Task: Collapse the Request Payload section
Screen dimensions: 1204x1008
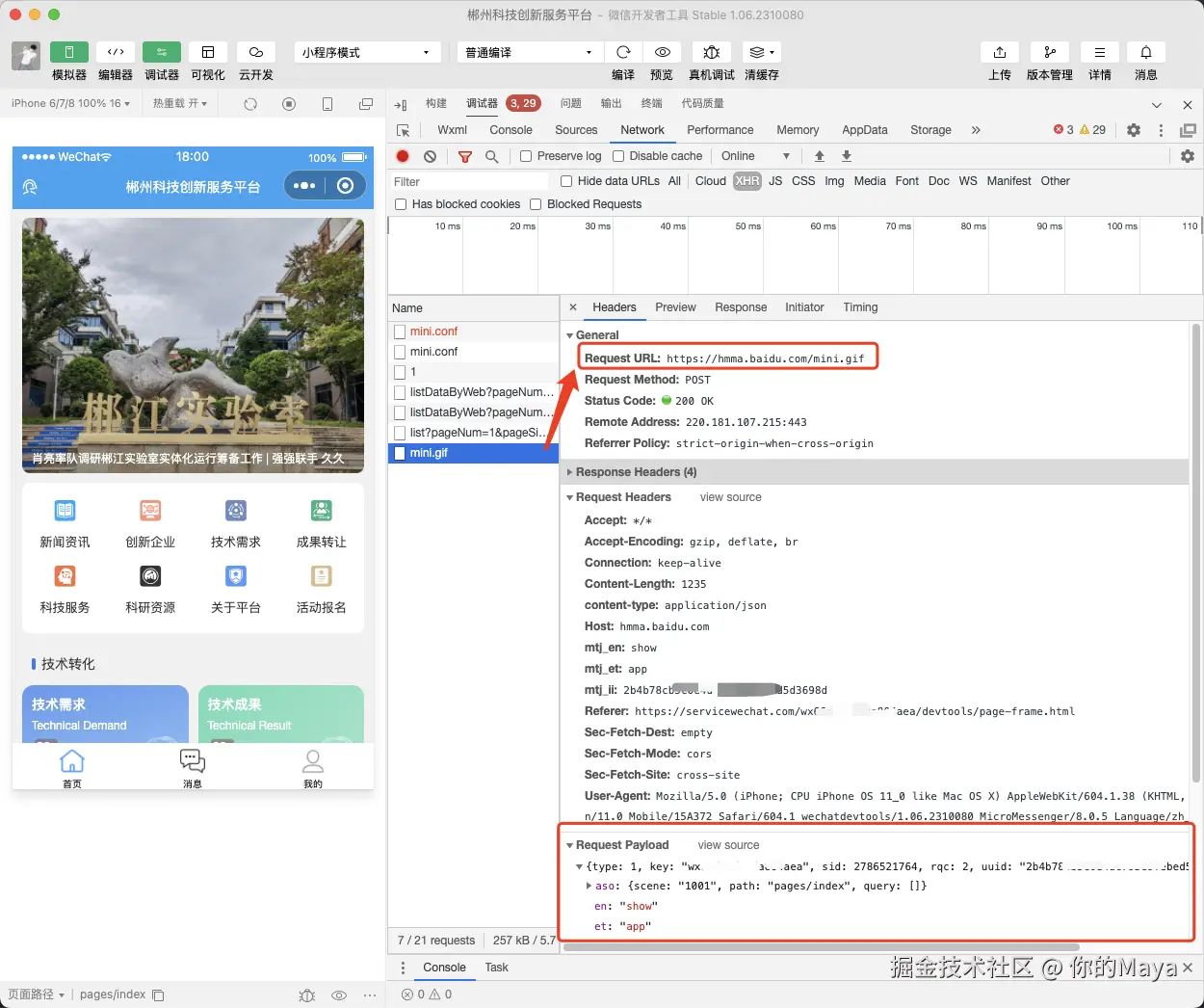Action: coord(569,845)
